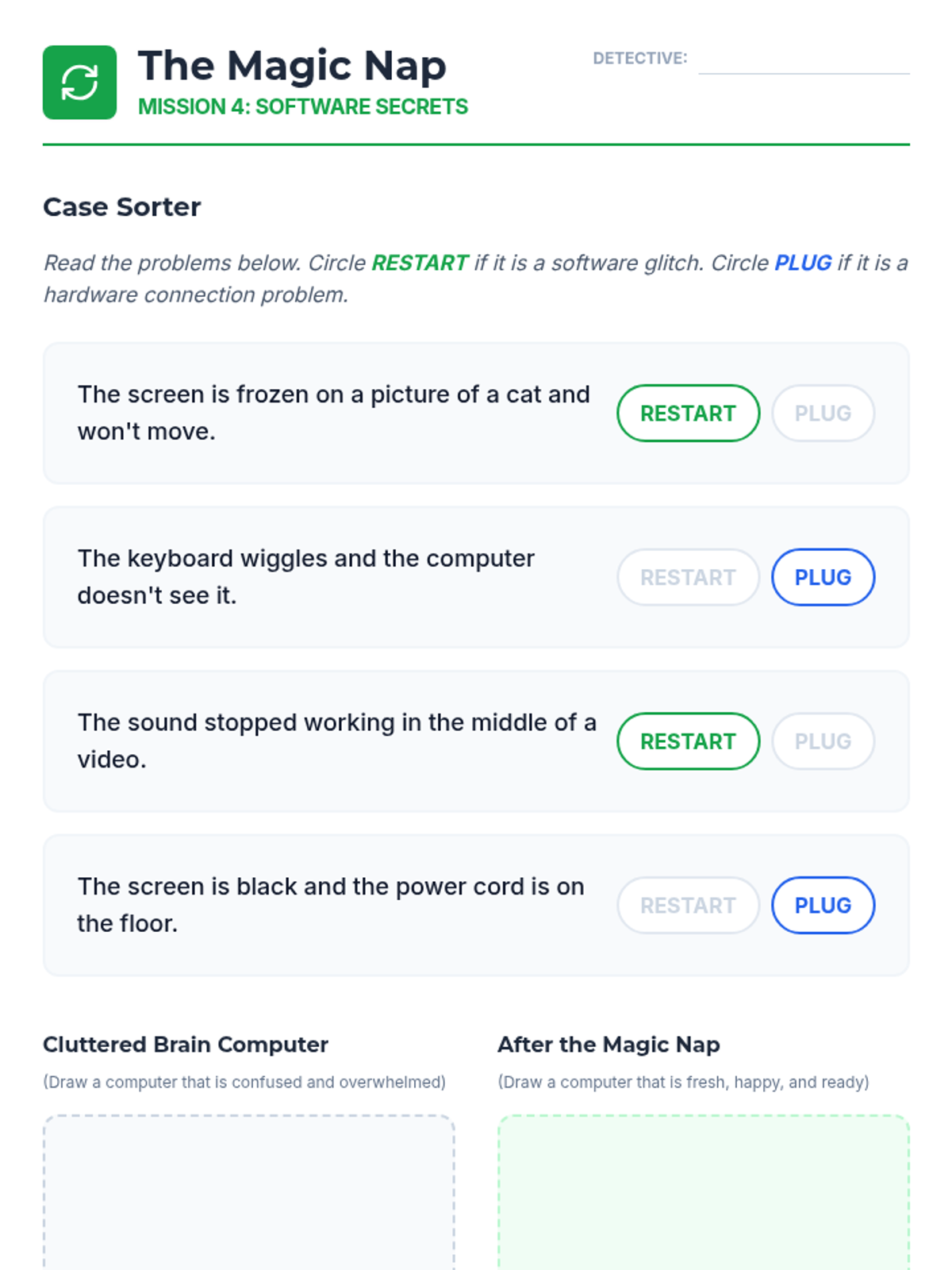Select RESTART for the frozen cat screen
This screenshot has width=952, height=1270.
coord(688,414)
